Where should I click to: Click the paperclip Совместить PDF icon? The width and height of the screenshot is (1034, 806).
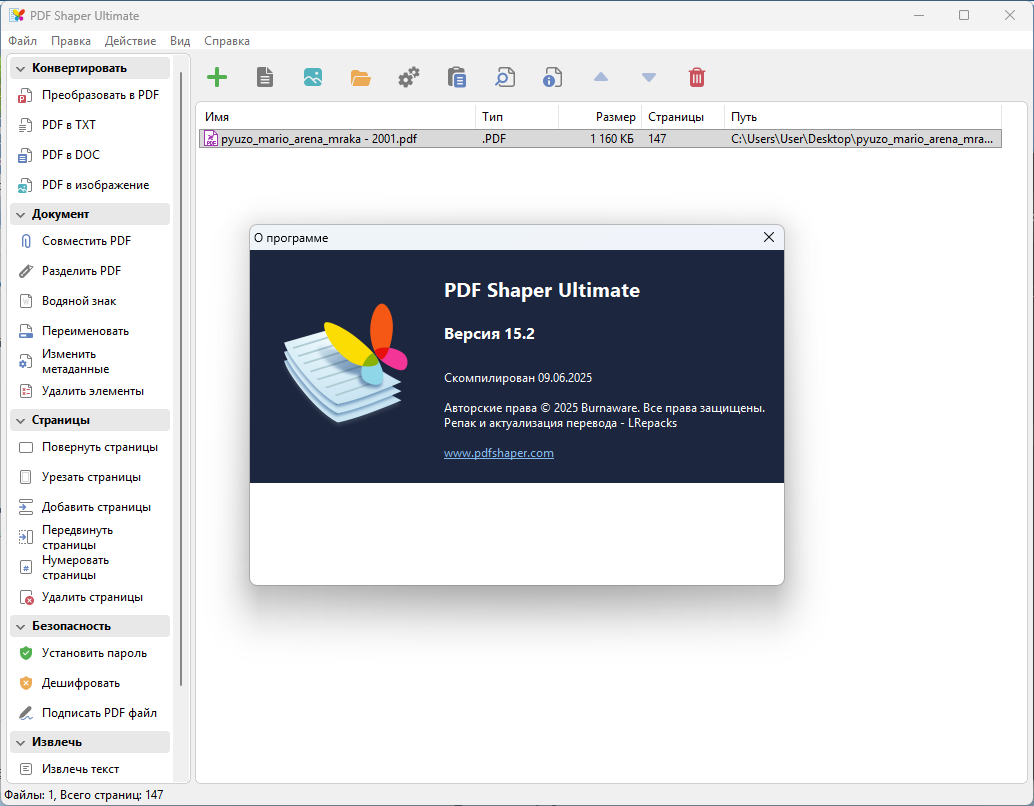point(26,241)
